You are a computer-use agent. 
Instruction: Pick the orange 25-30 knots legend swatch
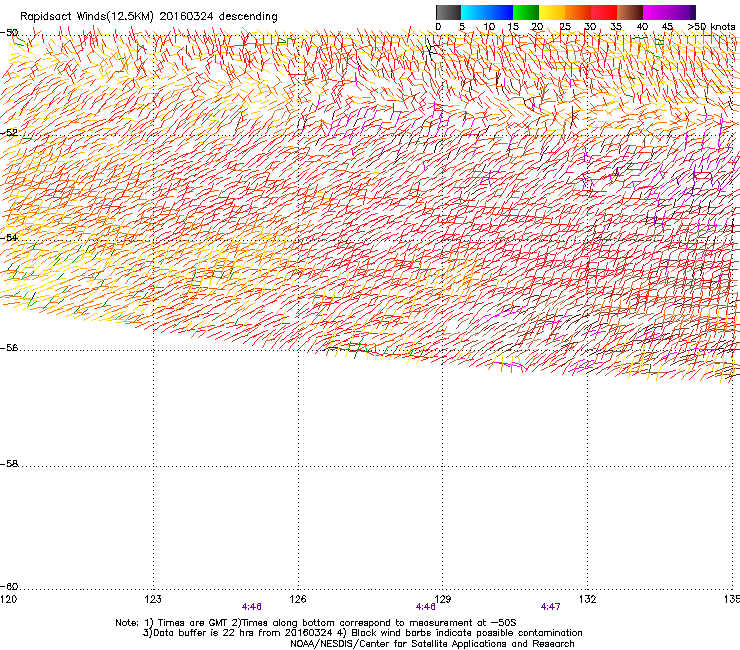point(578,12)
